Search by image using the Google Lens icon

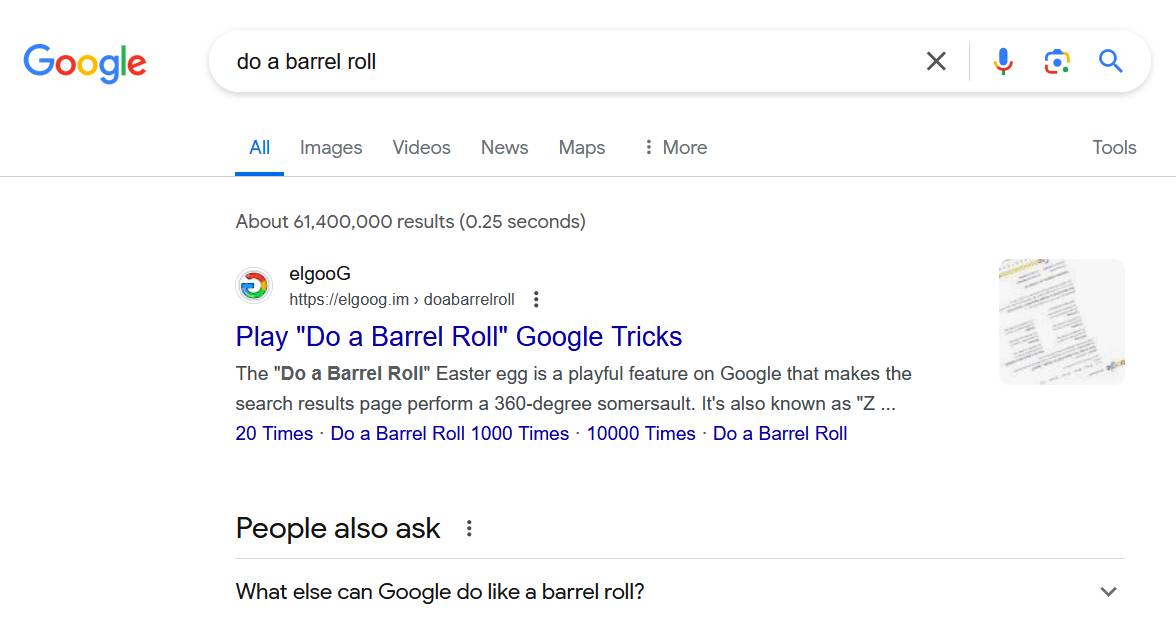point(1056,61)
